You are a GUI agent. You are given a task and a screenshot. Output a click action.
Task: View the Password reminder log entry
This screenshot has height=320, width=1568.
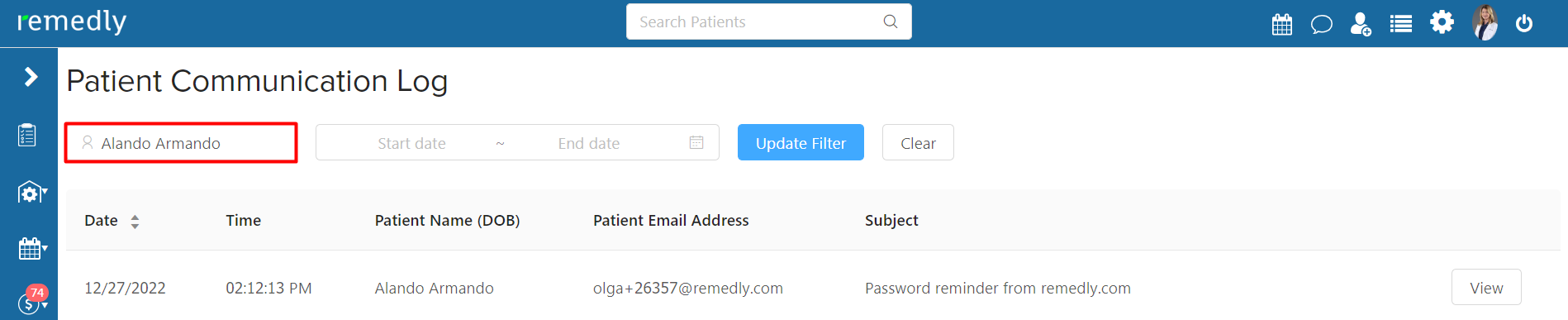[1486, 288]
